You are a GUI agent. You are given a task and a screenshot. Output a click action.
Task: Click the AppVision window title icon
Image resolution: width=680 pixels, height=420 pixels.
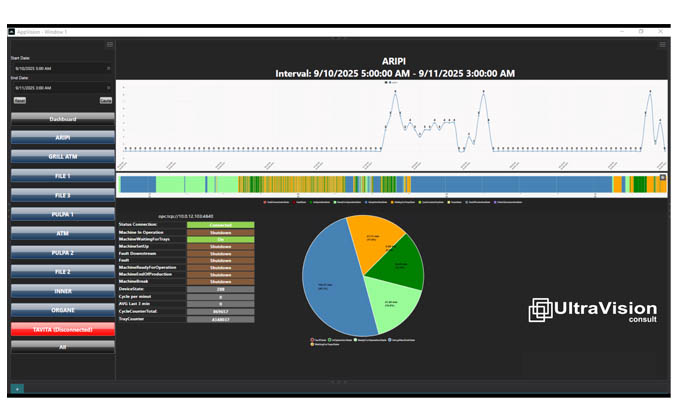pos(13,31)
